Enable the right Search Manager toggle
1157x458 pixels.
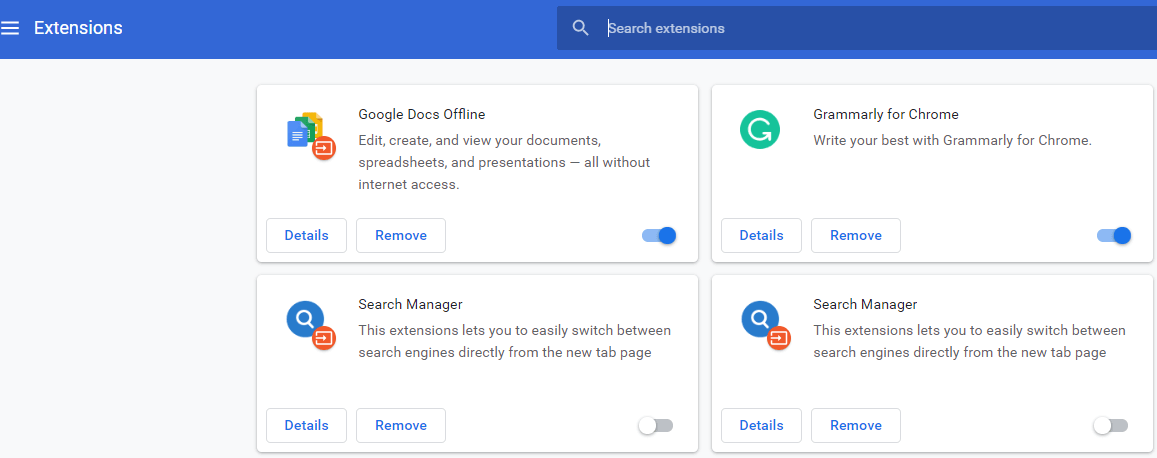[x=1110, y=426]
